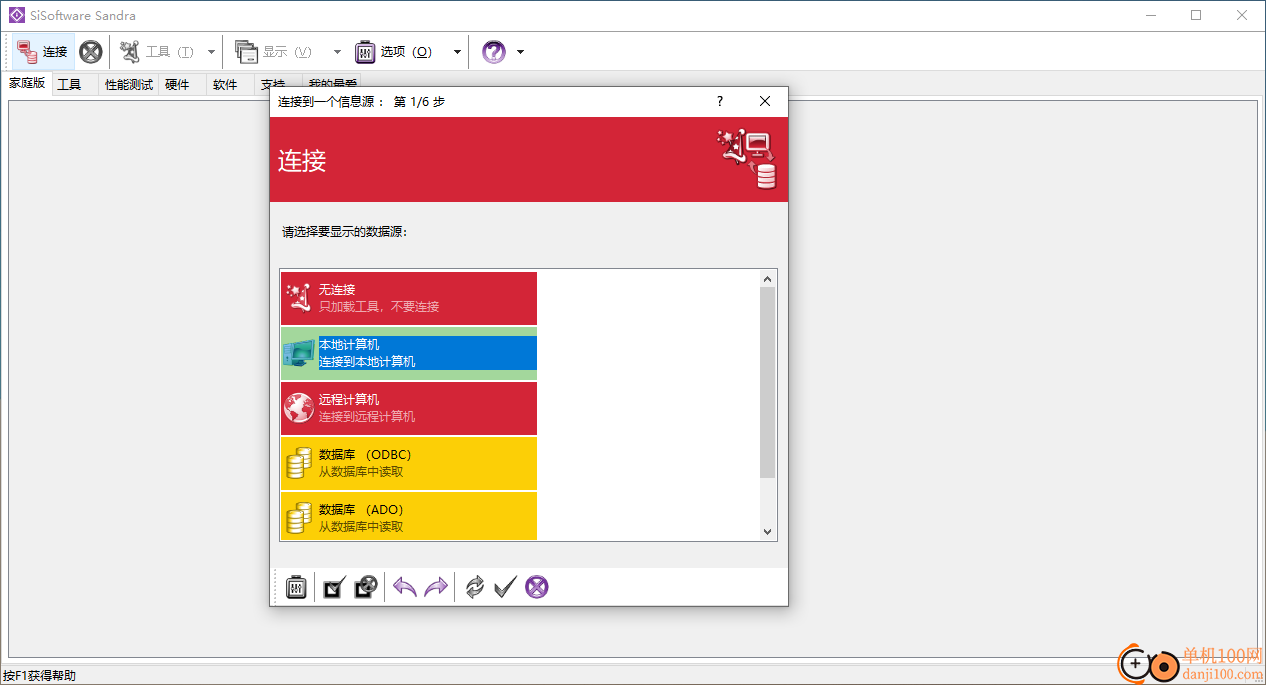Select the 本地计算机 data source

409,353
